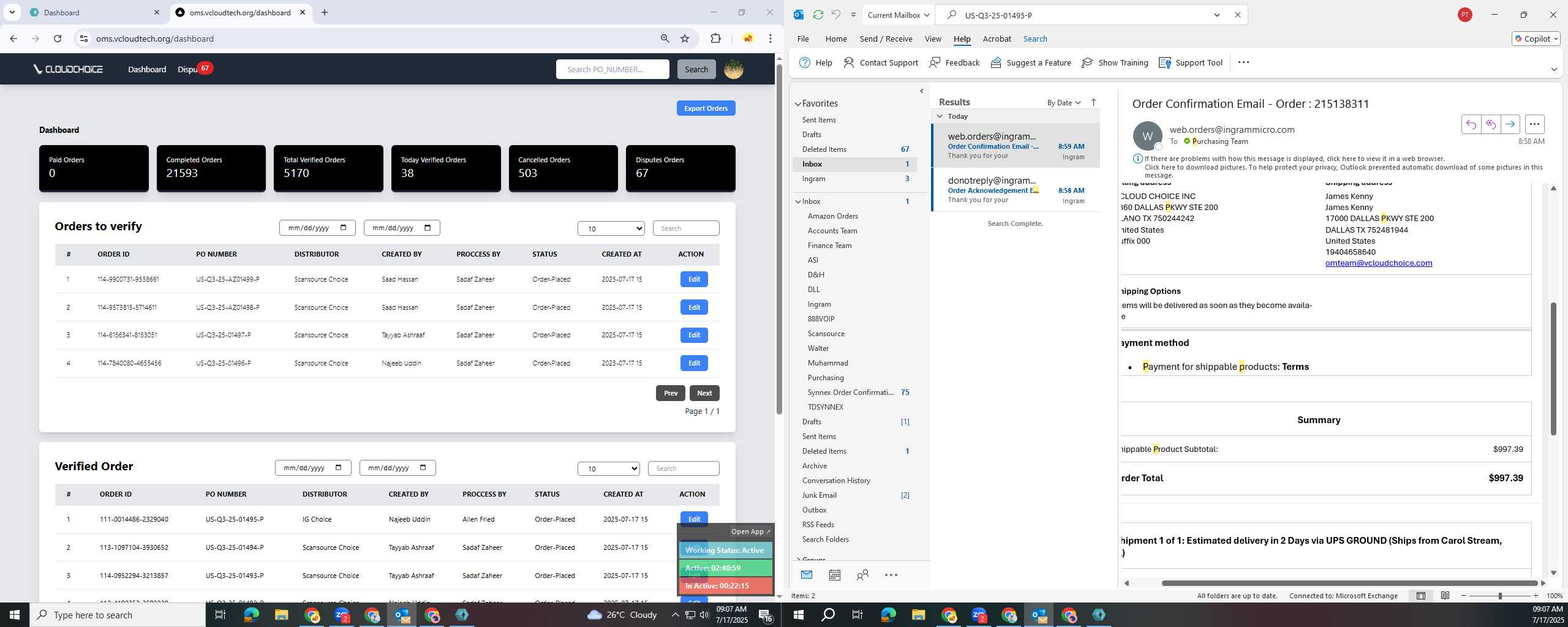Switch to Mail view icon in Outlook

click(807, 574)
